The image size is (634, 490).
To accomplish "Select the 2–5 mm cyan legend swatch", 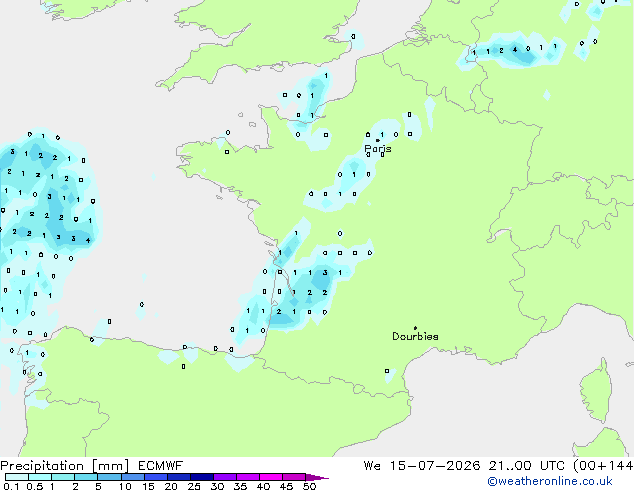I will coord(86,477).
